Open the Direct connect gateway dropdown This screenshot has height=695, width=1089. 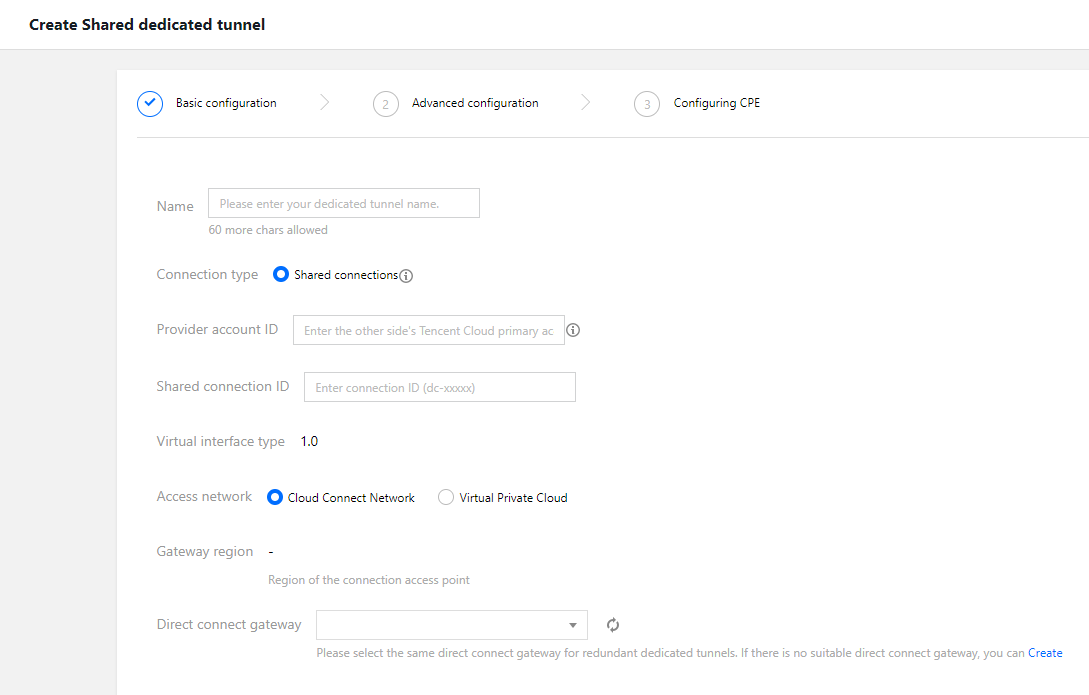point(450,625)
